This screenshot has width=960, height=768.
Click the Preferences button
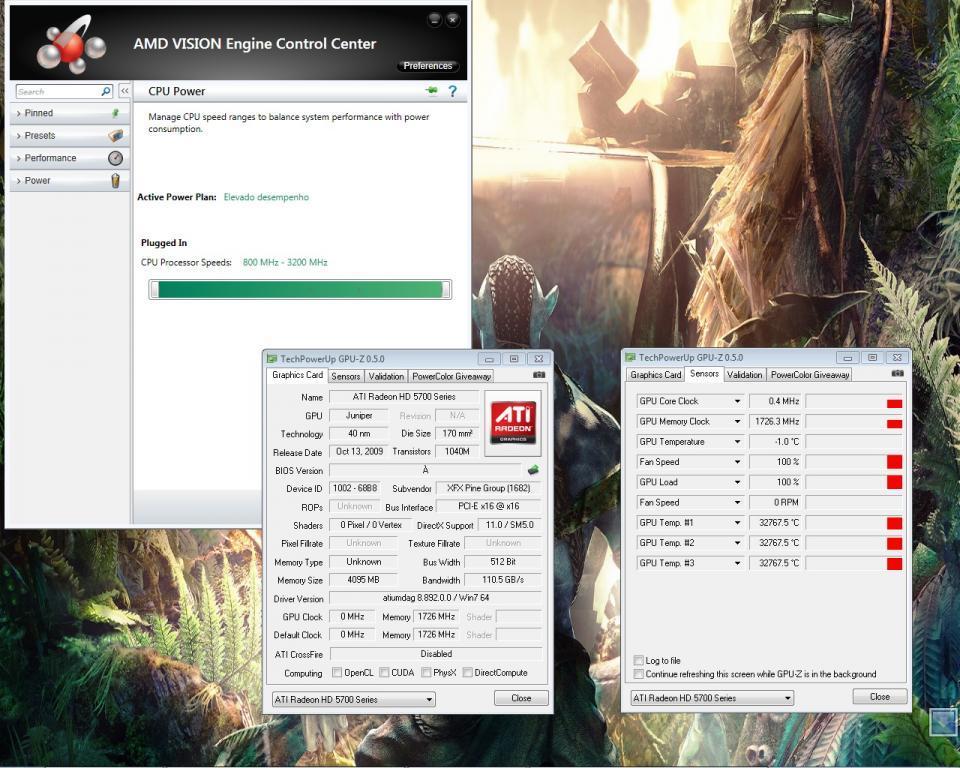[x=428, y=66]
